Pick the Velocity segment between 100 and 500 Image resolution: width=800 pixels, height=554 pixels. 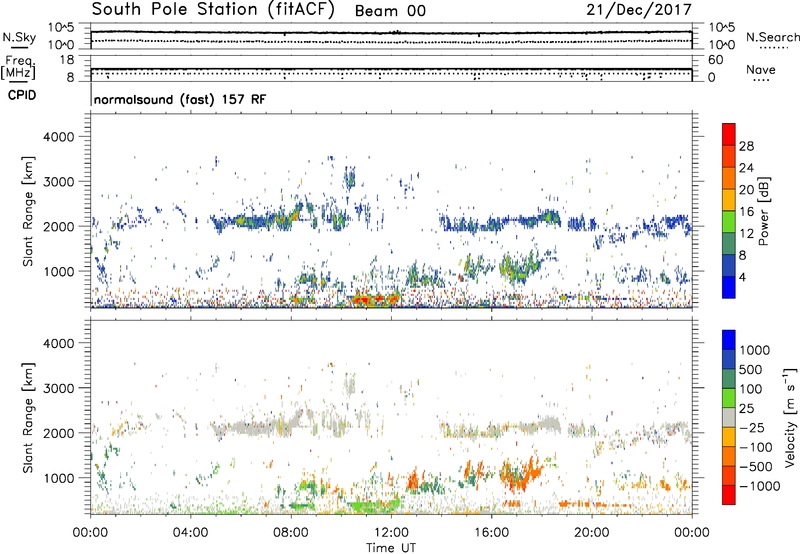click(729, 379)
